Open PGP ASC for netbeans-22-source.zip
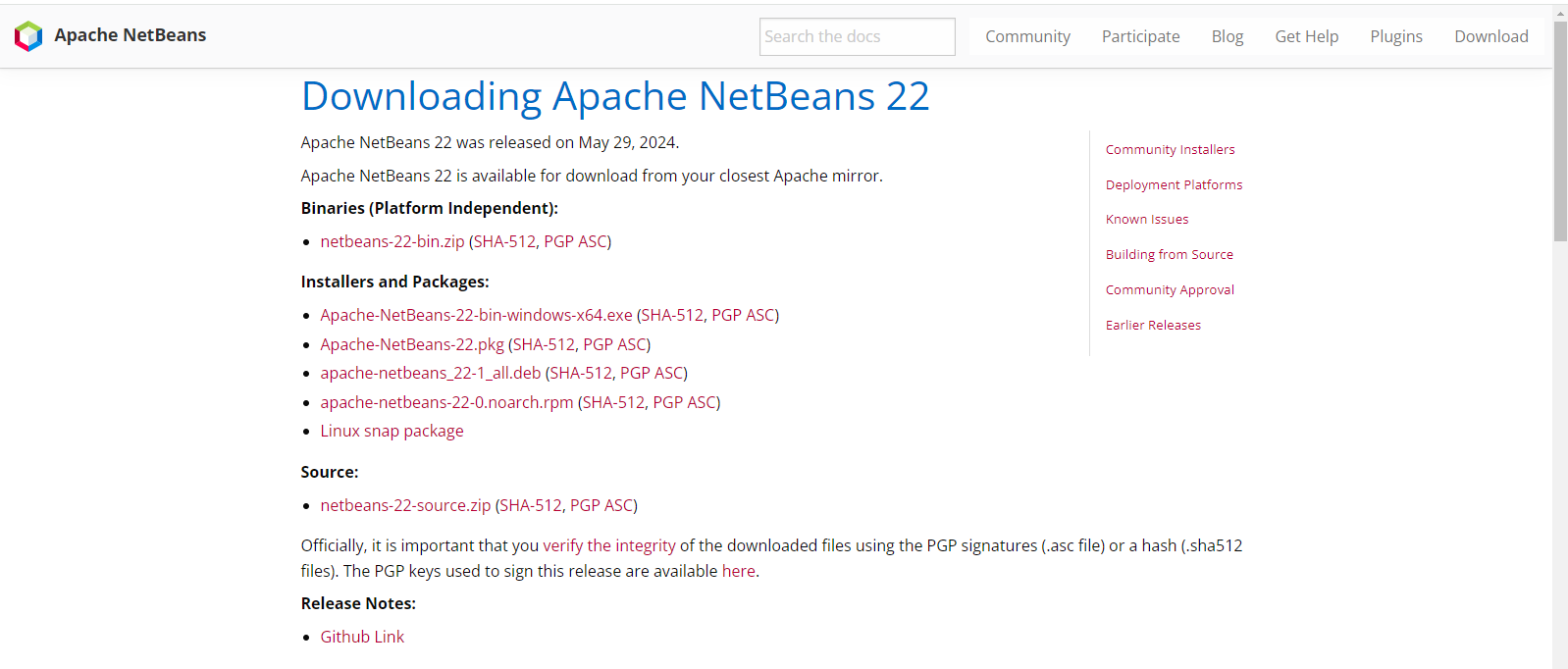 (601, 505)
